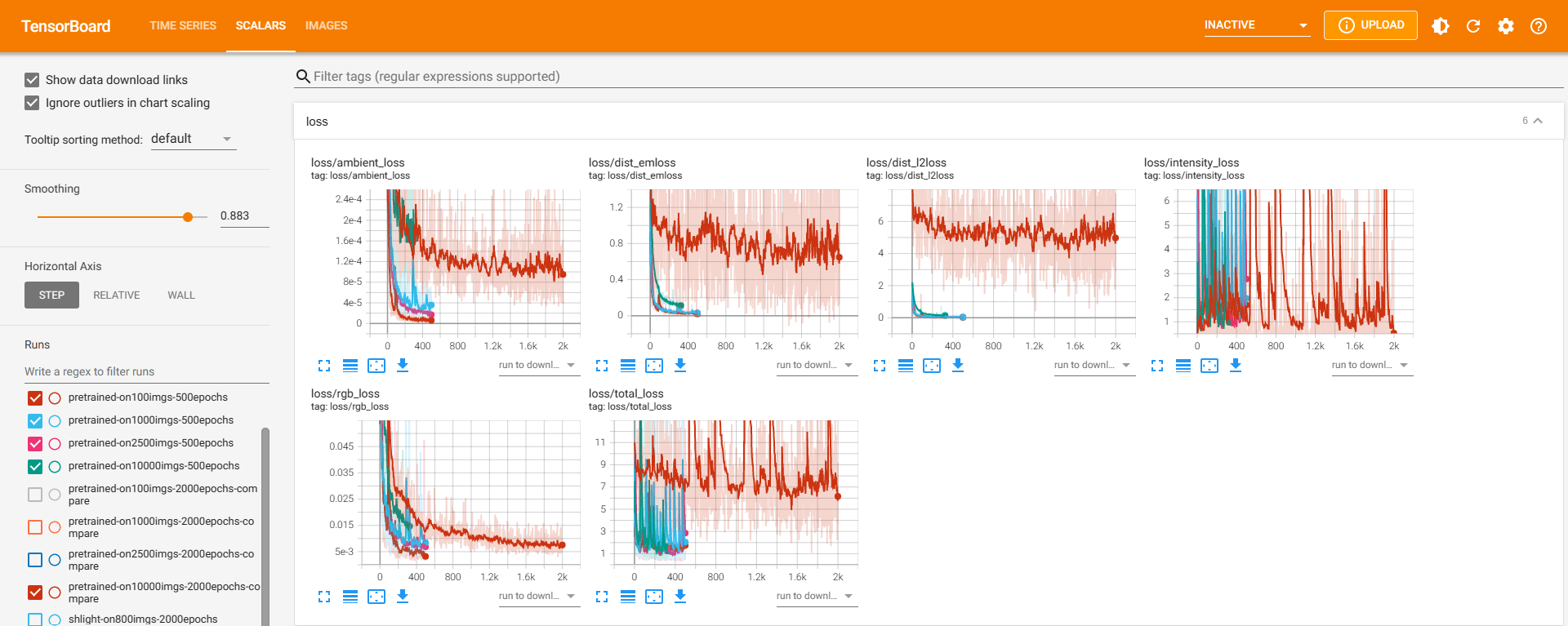Disable run pretrained-on10000imgs-500epochs checkbox
The image size is (1568, 626).
tap(35, 467)
